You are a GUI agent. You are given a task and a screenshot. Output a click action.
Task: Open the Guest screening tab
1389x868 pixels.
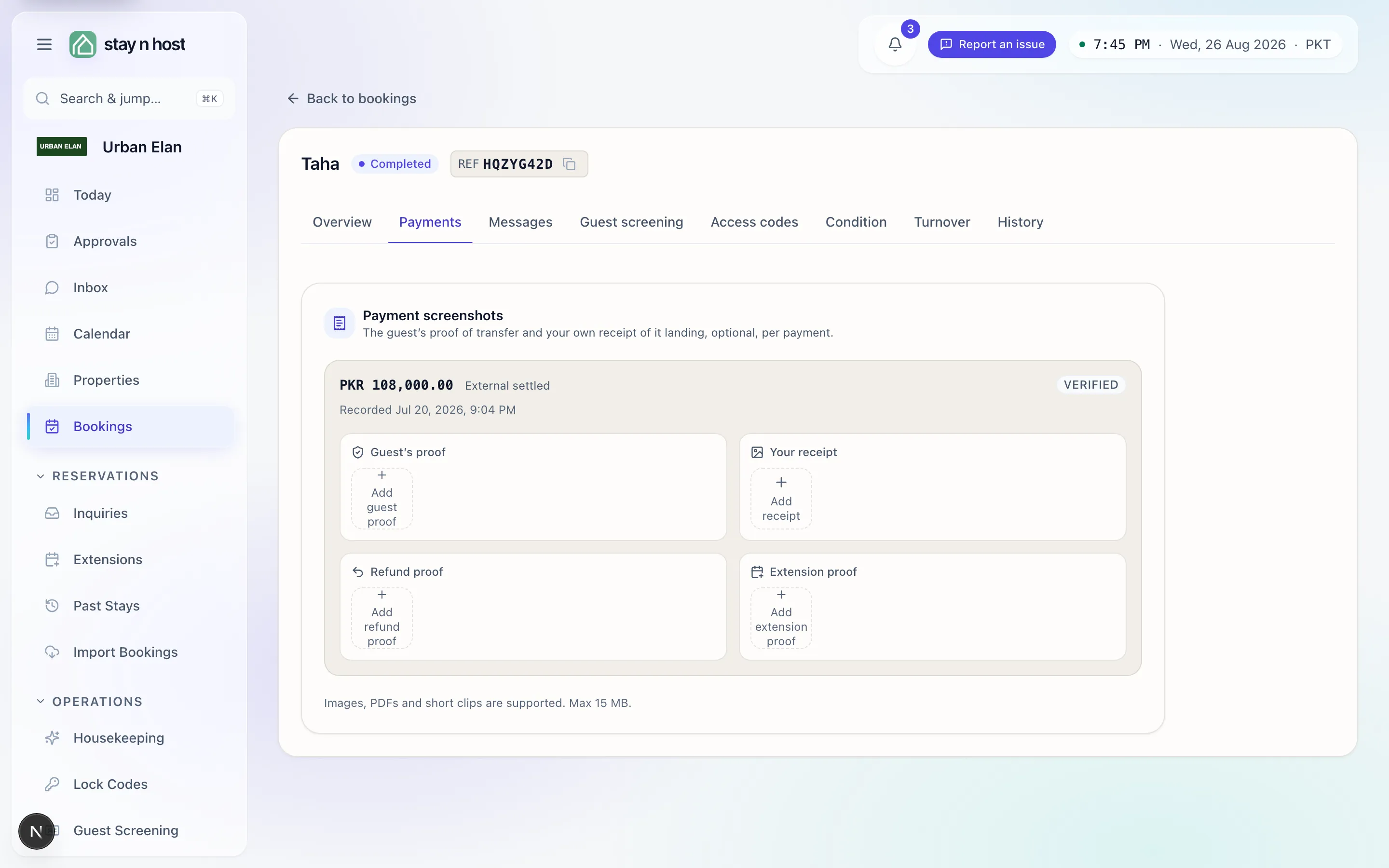coord(631,222)
